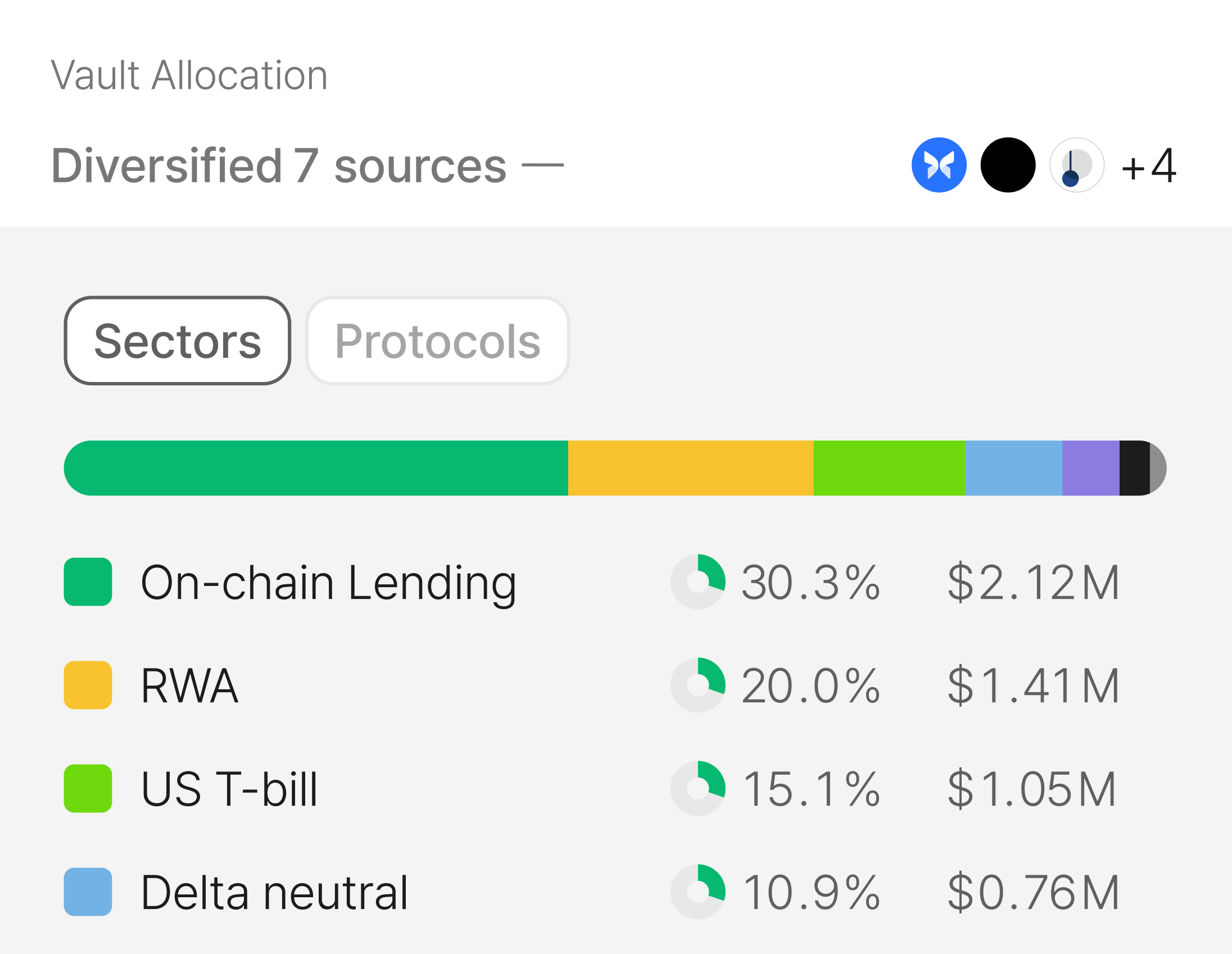Screen dimensions: 1232x954
Task: Click the blue butterfly protocol icon
Action: pos(939,165)
